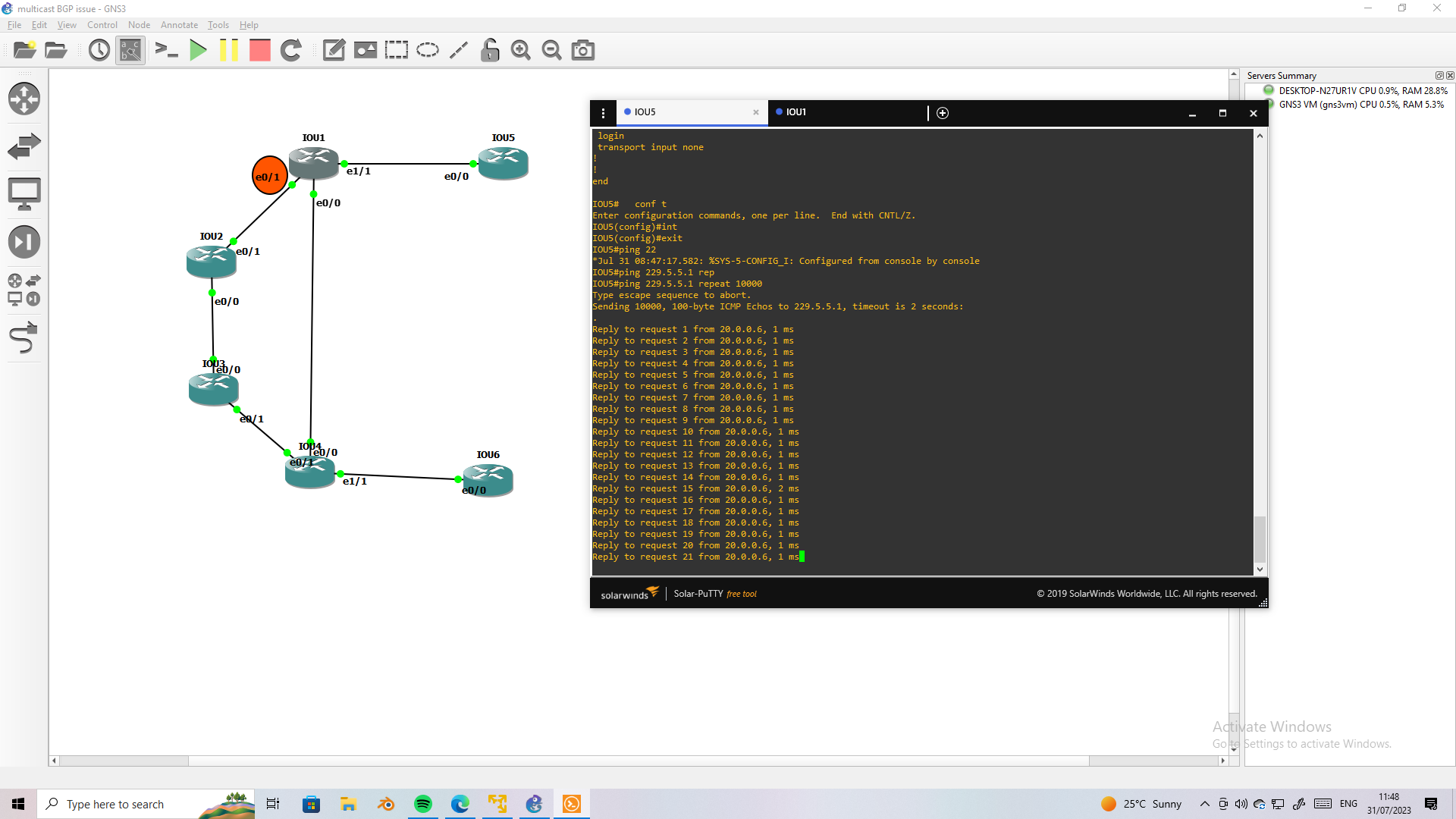Image resolution: width=1456 pixels, height=819 pixels.
Task: Switch to the IOU1 console tab
Action: 796,112
